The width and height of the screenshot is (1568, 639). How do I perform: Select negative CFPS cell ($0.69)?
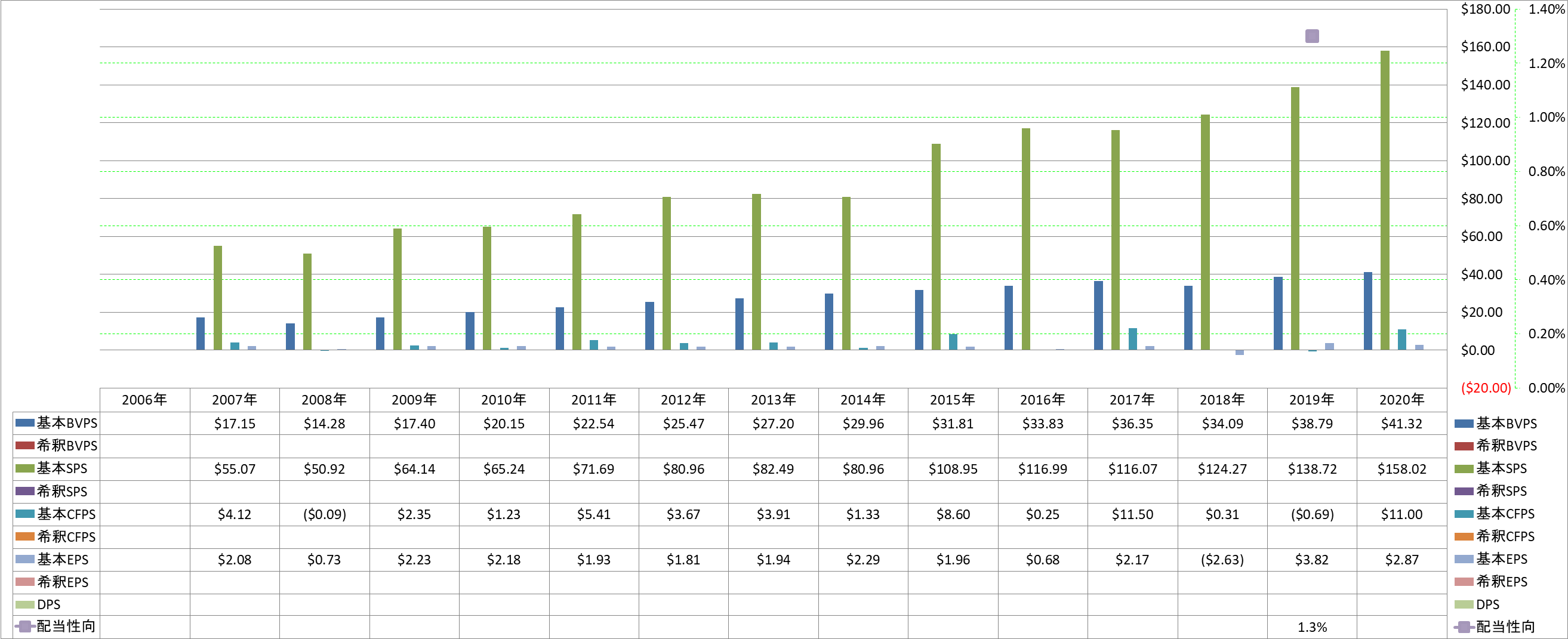[1312, 515]
